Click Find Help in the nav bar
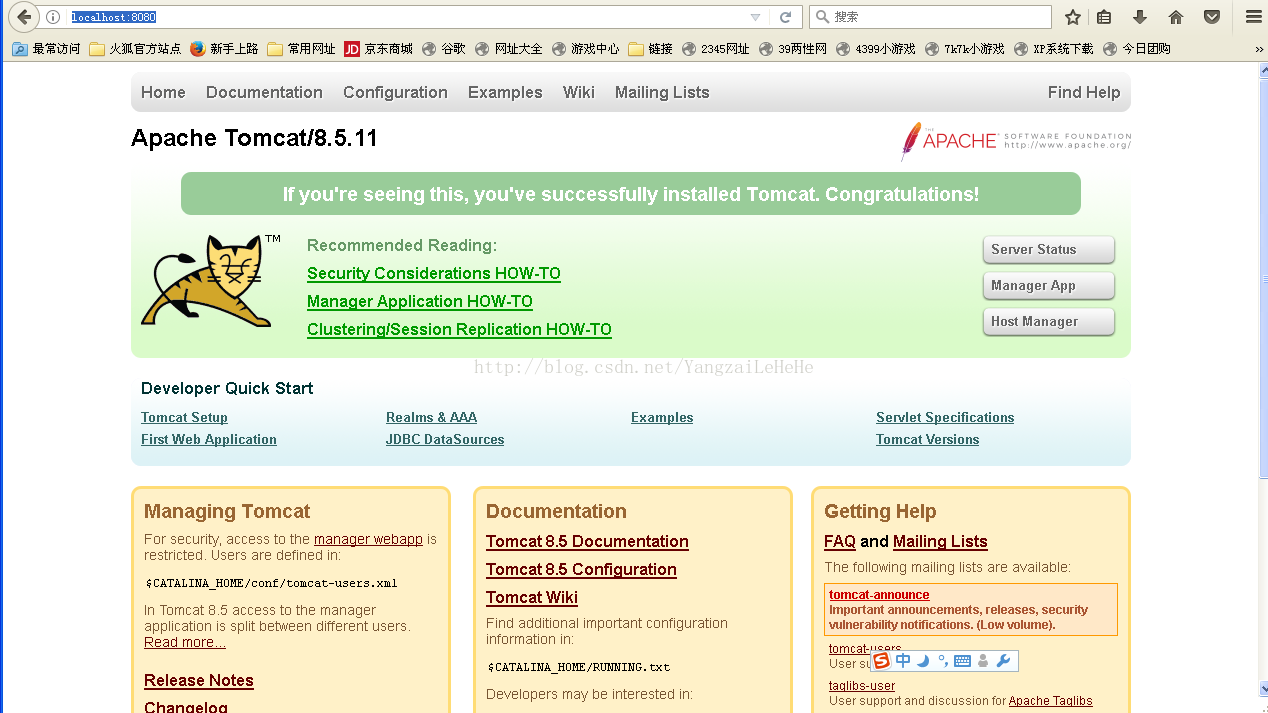 (1084, 92)
